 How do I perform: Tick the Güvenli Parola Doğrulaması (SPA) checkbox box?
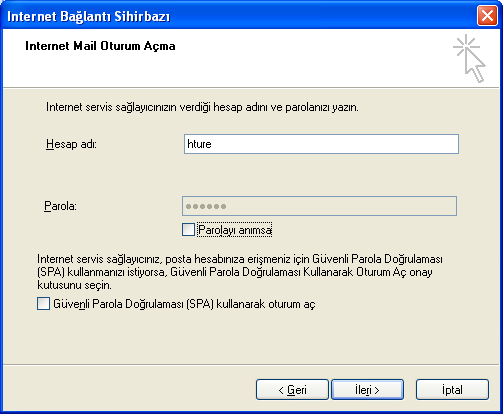tap(43, 304)
